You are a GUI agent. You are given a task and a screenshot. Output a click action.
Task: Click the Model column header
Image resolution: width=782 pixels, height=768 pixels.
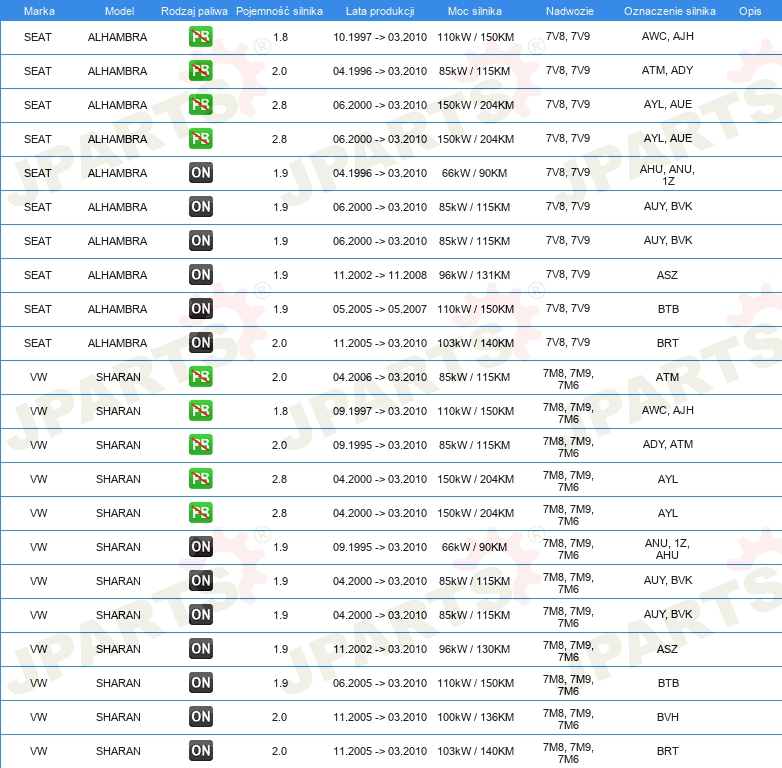point(119,11)
